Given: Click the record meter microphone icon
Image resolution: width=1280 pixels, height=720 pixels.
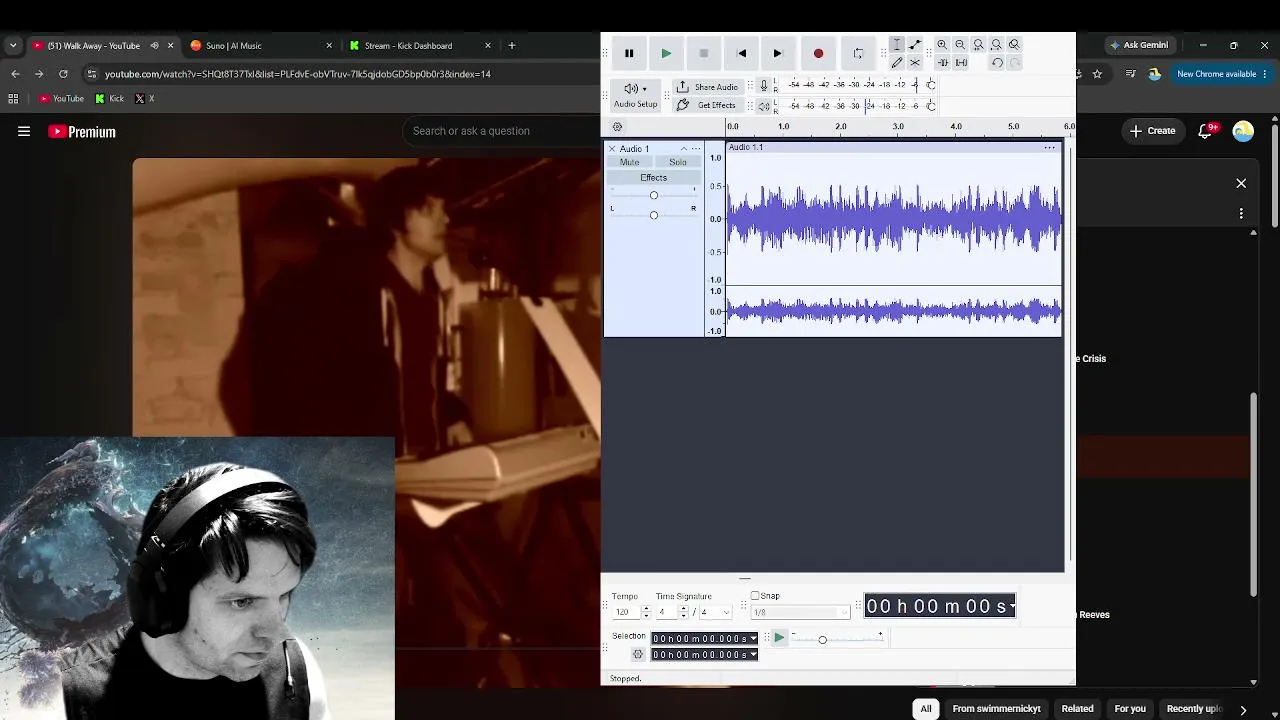Looking at the screenshot, I should [764, 85].
